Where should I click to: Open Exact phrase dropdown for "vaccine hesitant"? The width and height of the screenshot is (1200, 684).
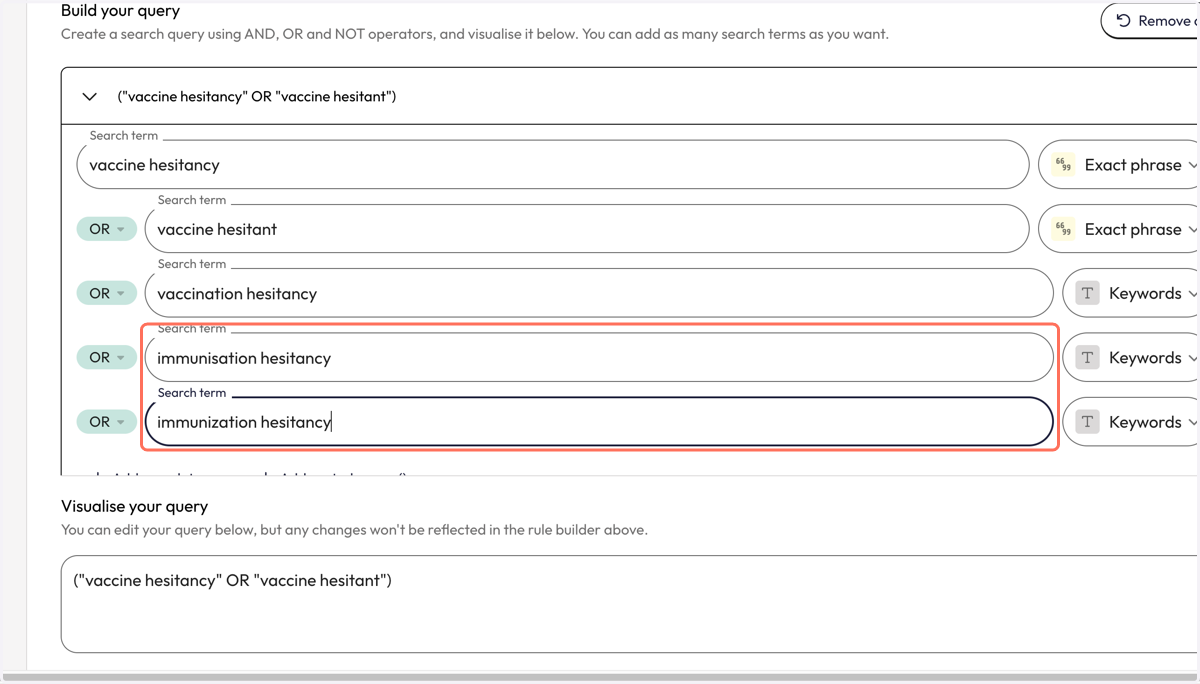pyautogui.click(x=1120, y=229)
